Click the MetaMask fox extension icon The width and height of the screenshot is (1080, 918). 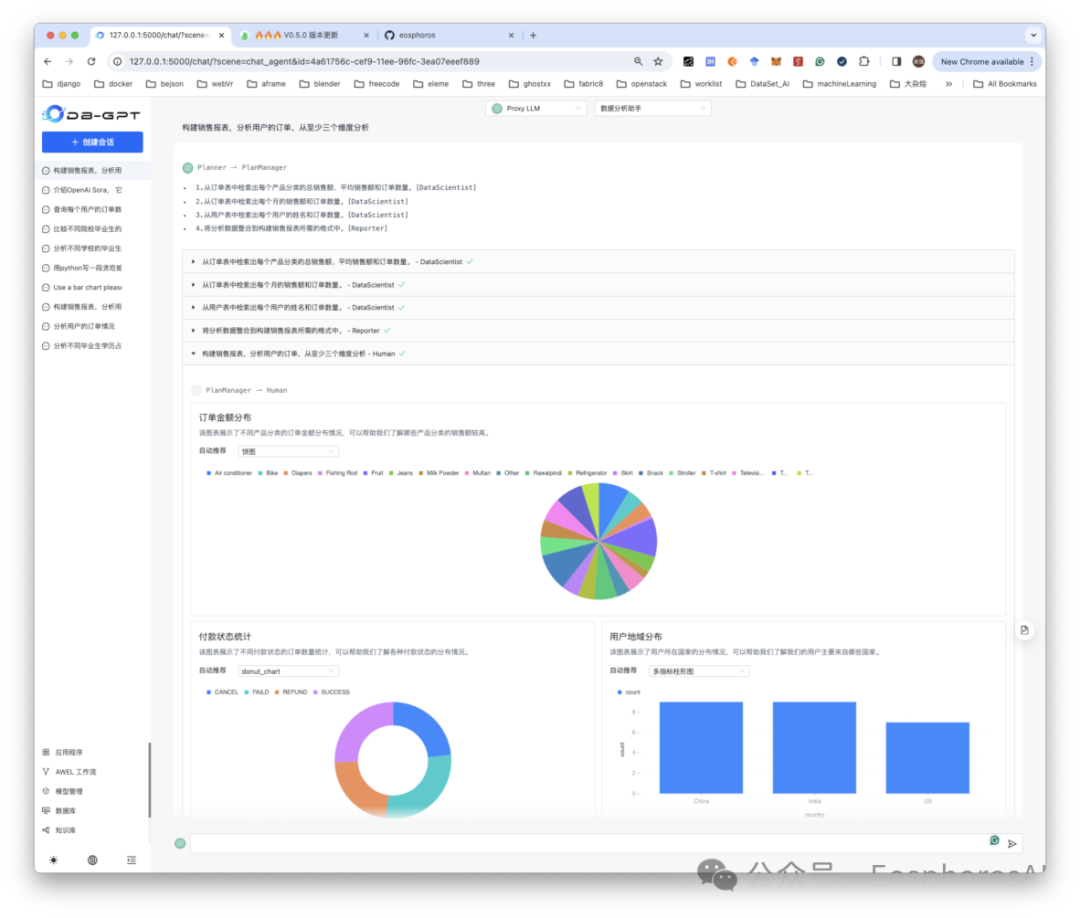pos(776,61)
